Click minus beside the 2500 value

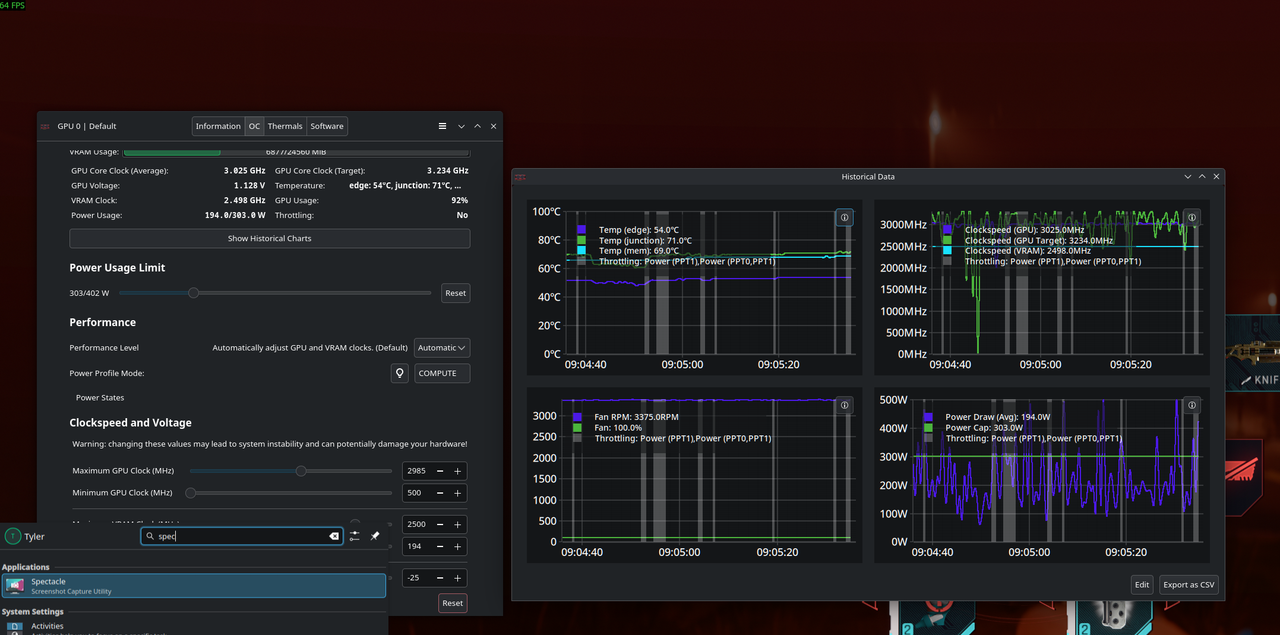442,524
